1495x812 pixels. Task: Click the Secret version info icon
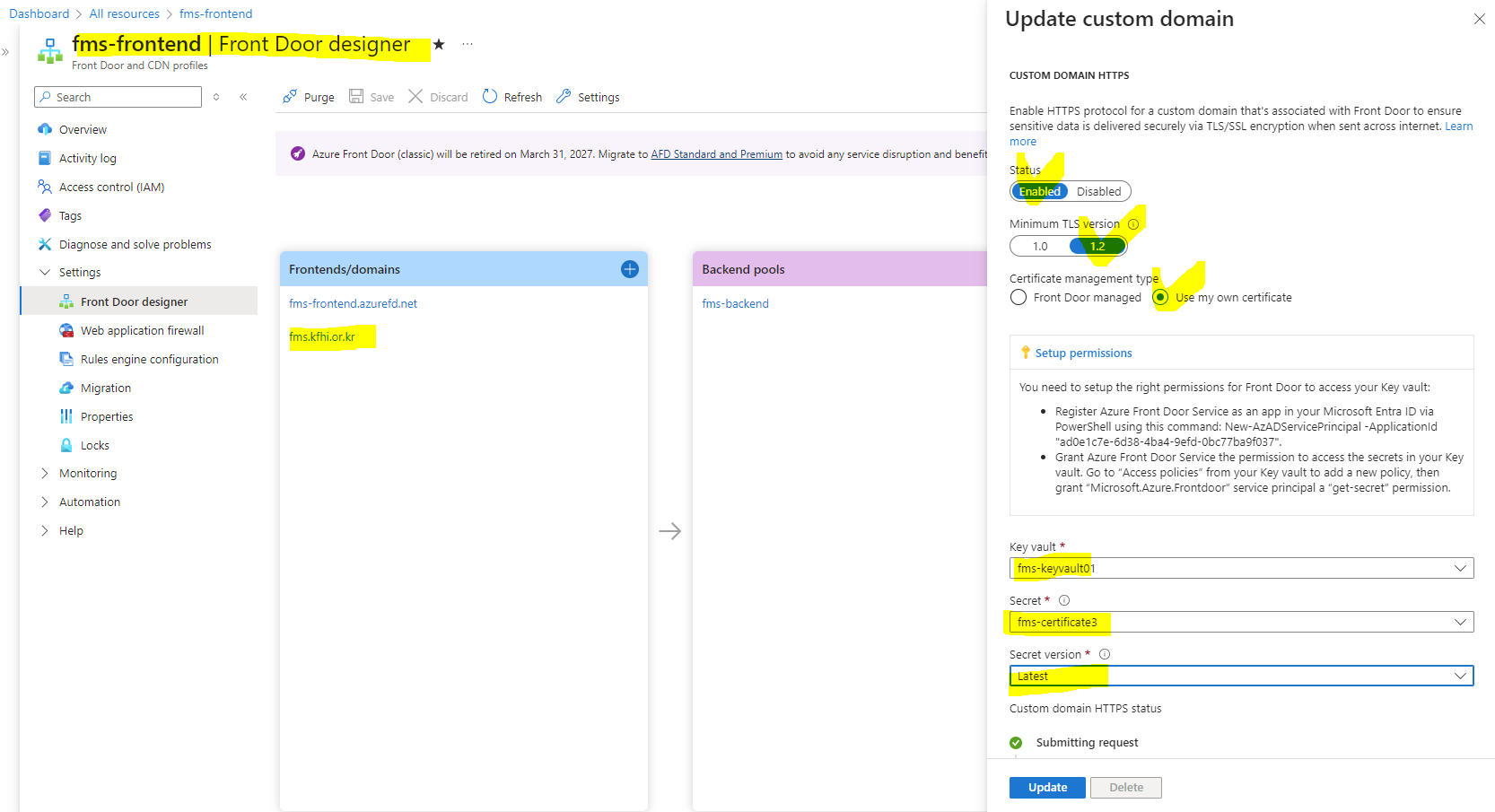1105,654
